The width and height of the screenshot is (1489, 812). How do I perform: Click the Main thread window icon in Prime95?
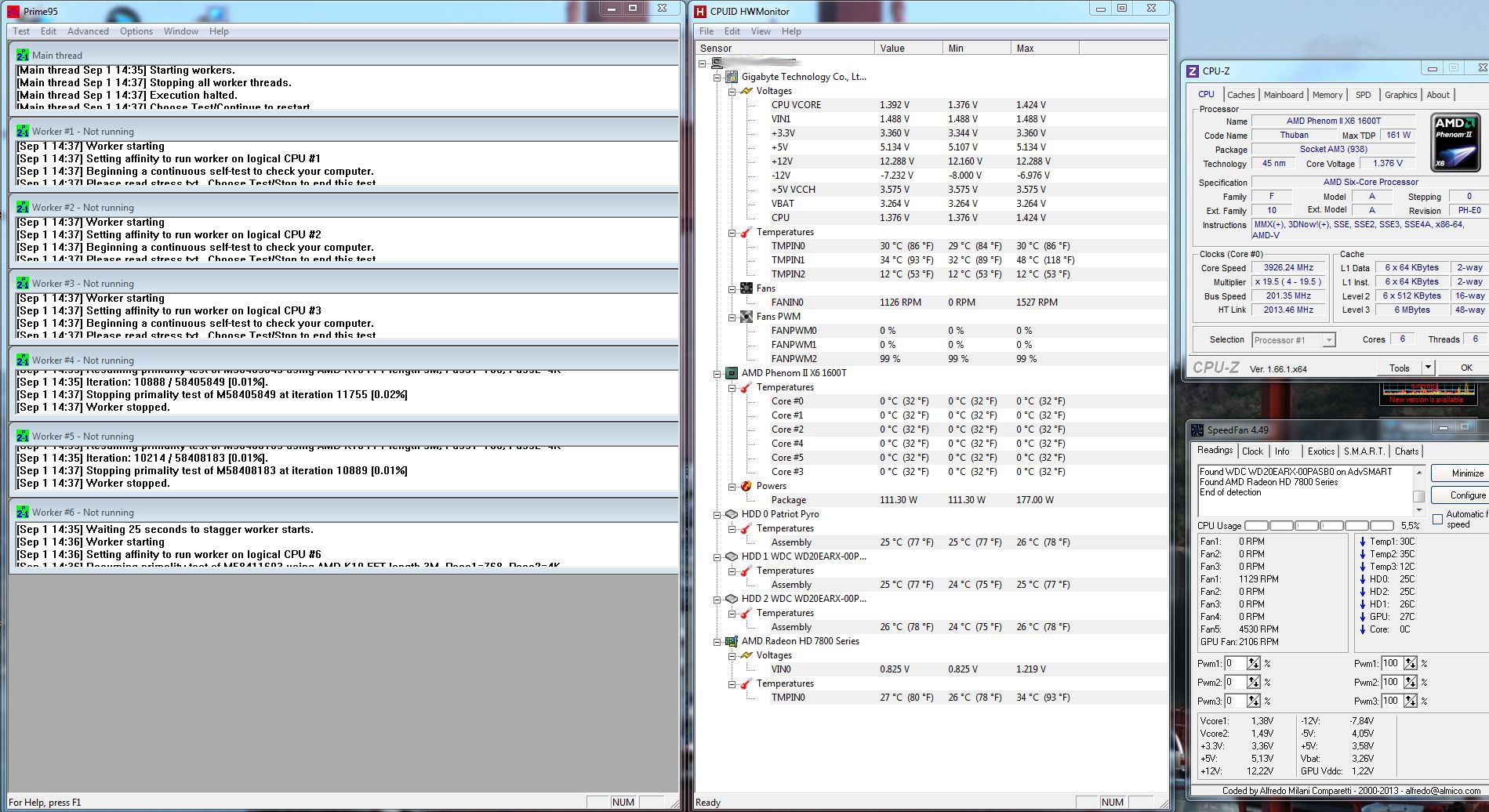pos(22,55)
